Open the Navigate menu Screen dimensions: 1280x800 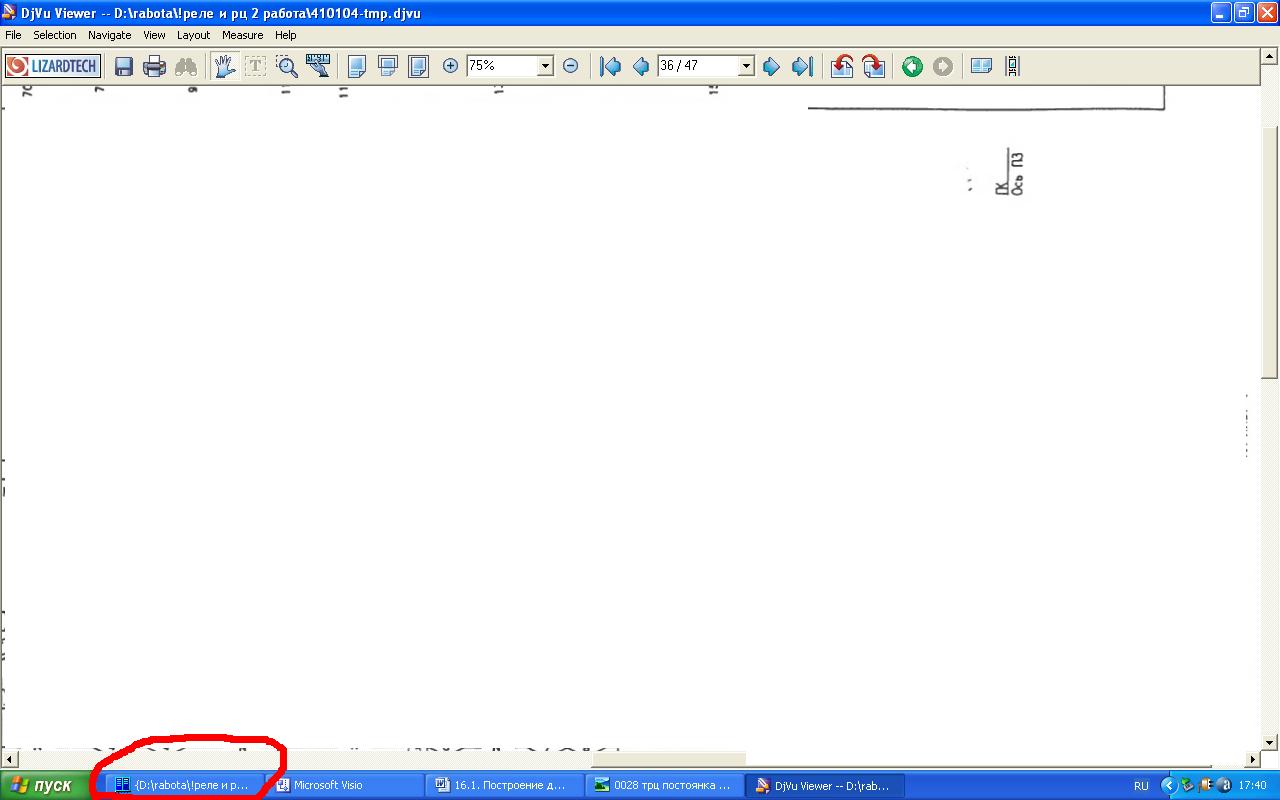109,35
